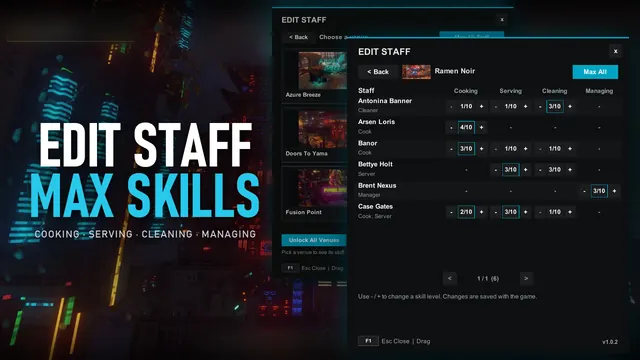Click Brent Nexus 3/10 Managing value
The image size is (640, 360).
point(599,191)
